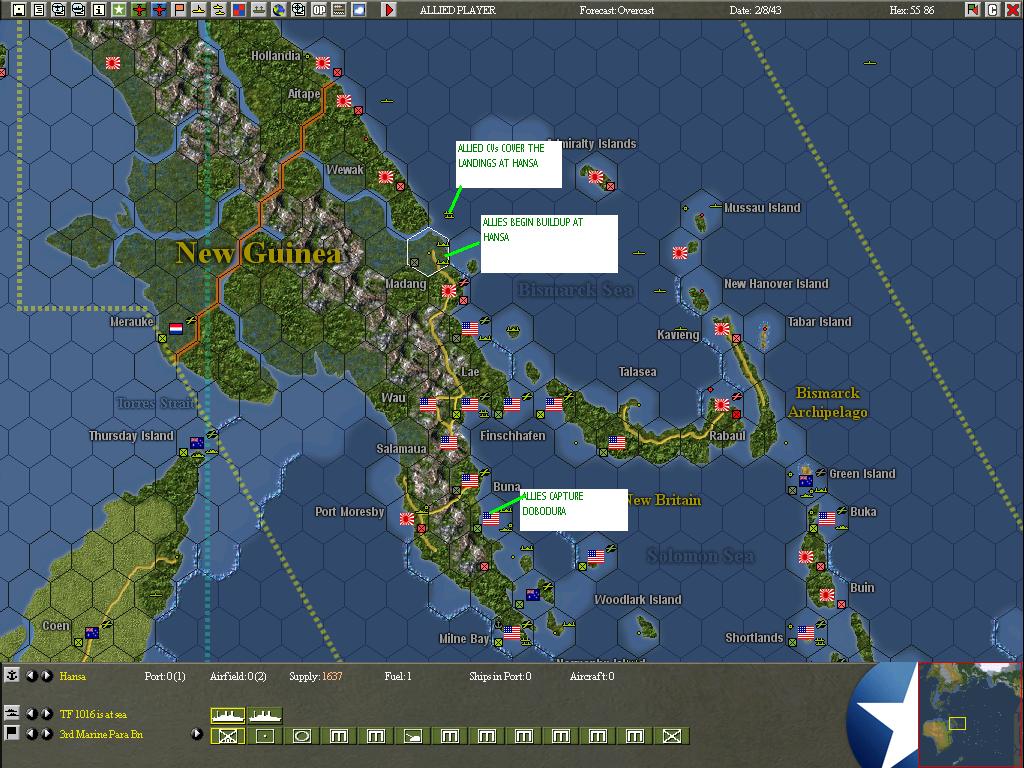Click the Japanese flag at Madang
Screen dimensions: 1024x768
coord(449,291)
